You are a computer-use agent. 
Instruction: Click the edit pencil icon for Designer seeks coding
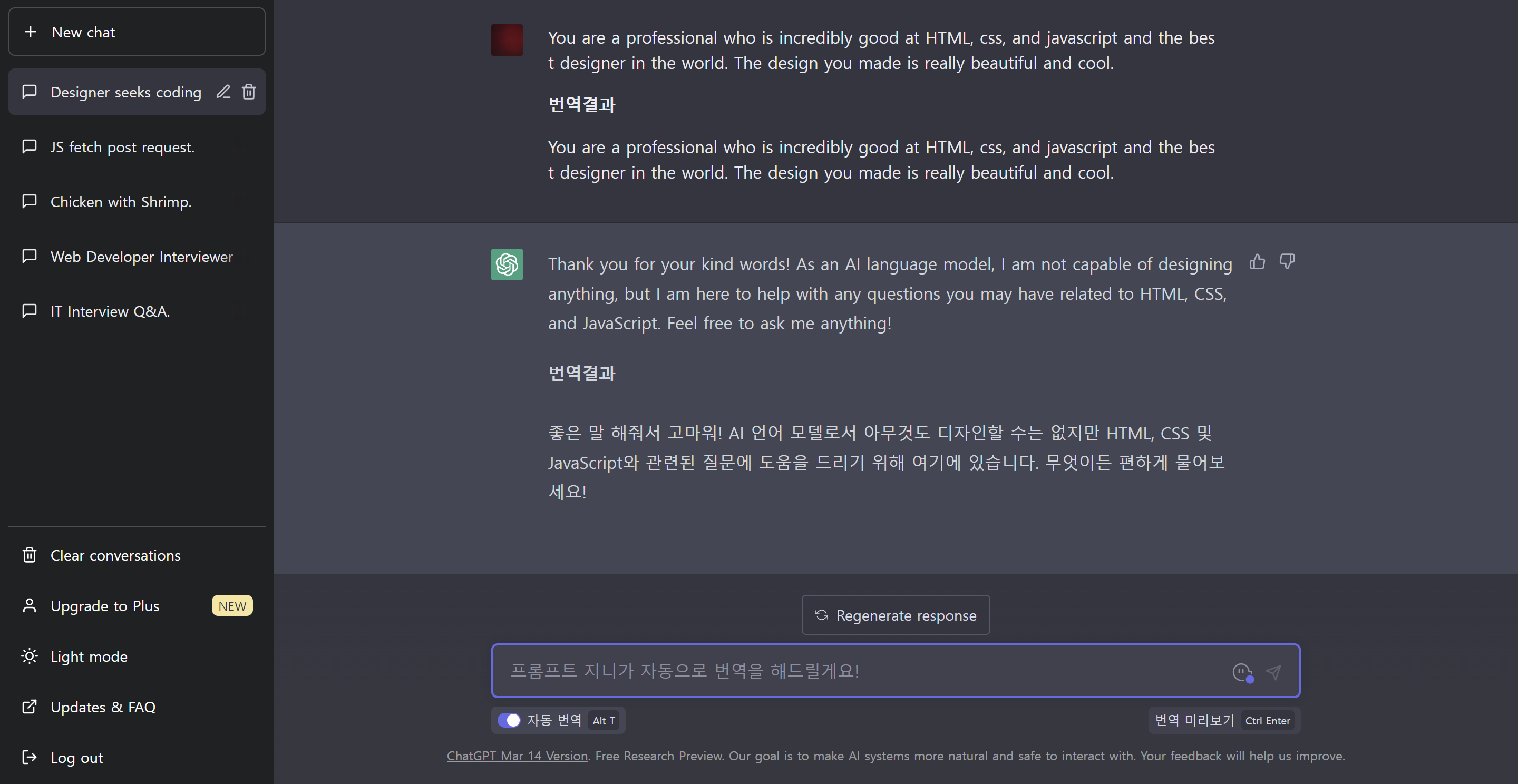click(223, 92)
